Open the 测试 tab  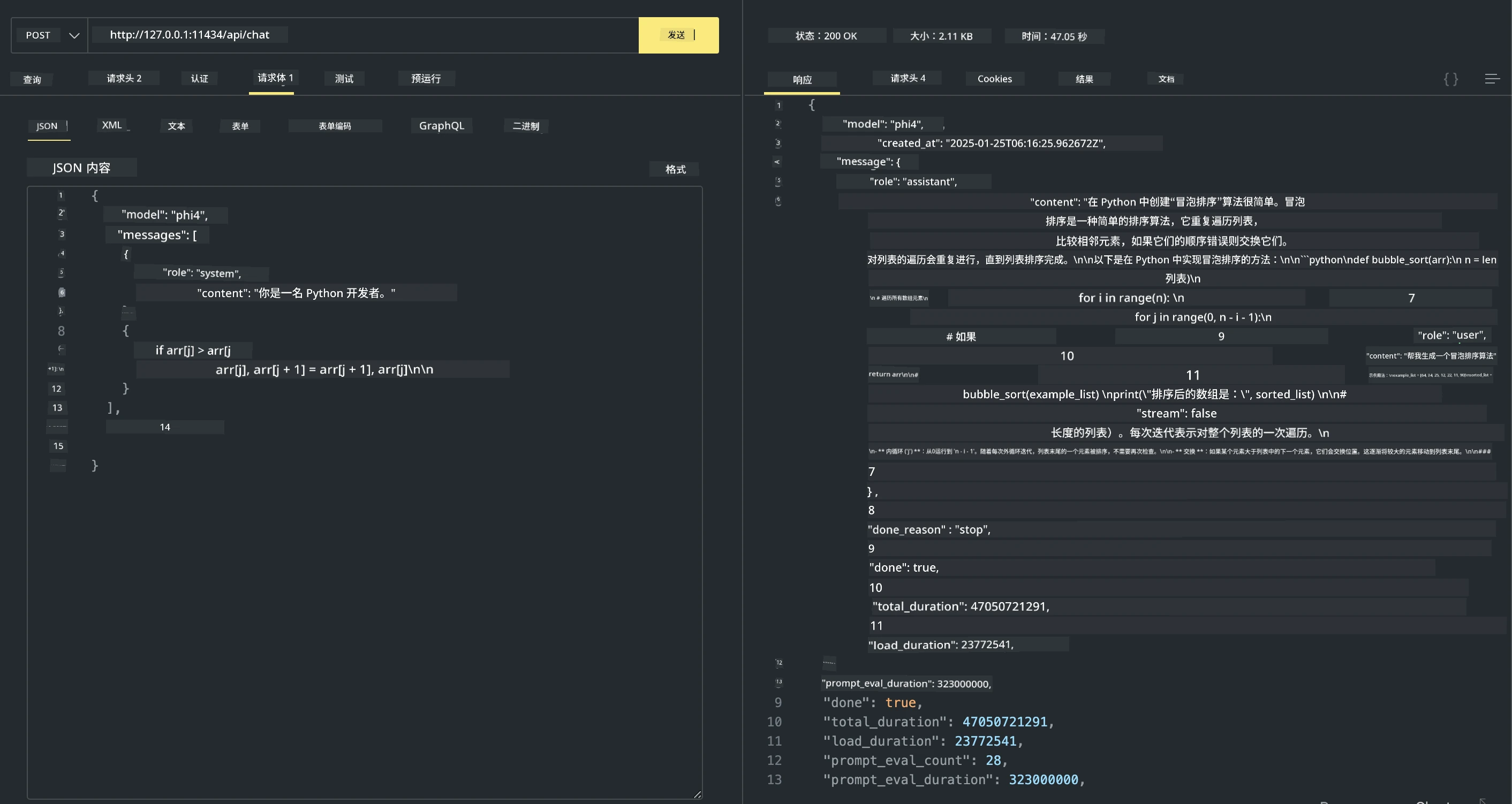[x=344, y=79]
